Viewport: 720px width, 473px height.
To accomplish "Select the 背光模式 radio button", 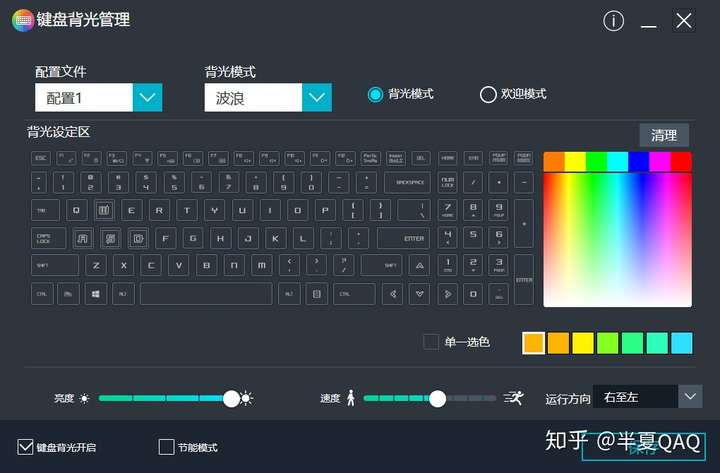I will [375, 95].
